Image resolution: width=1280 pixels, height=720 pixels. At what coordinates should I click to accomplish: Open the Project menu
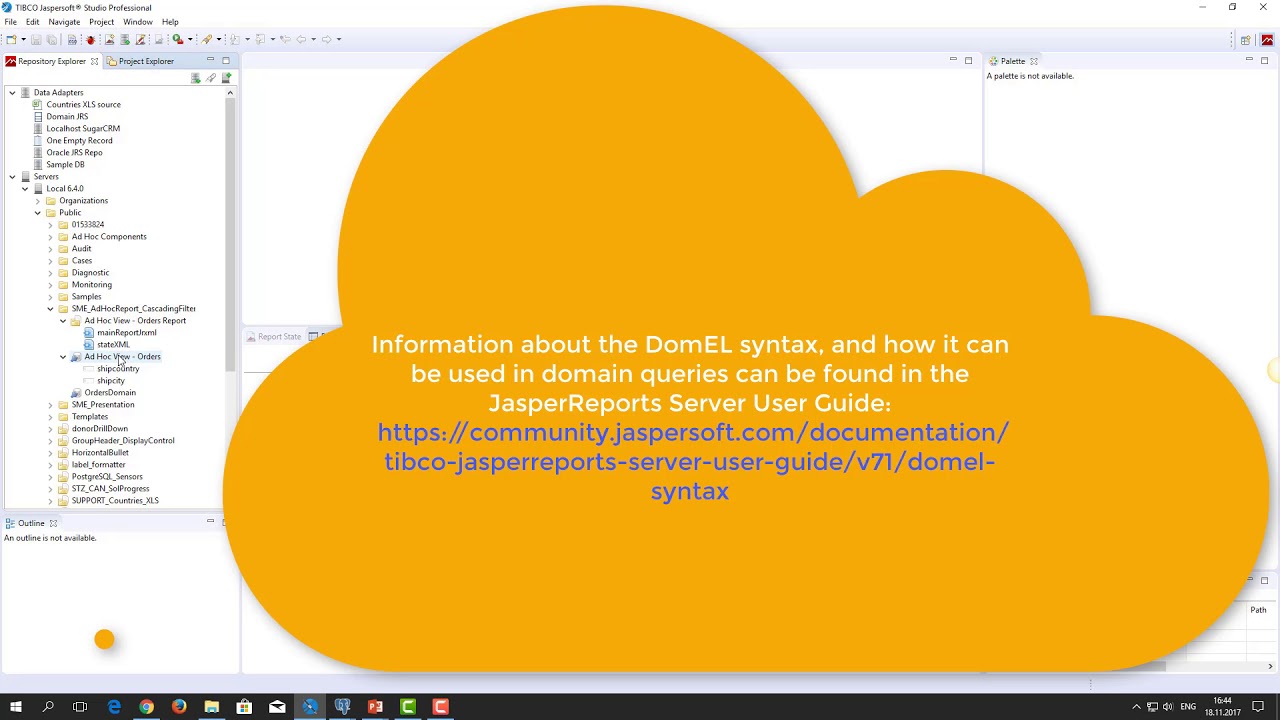point(101,22)
